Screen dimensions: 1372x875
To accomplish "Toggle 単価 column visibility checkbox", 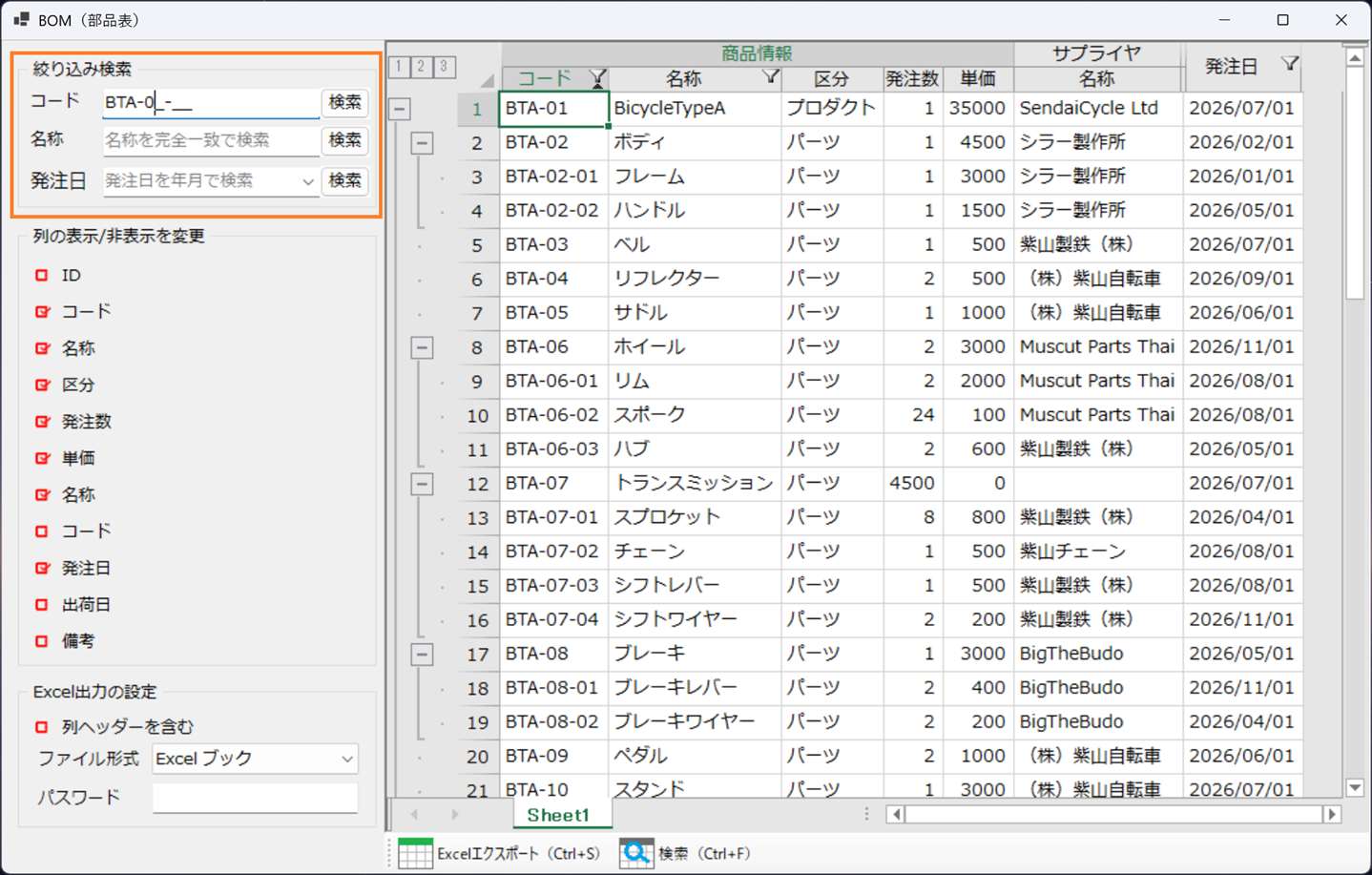I will pyautogui.click(x=42, y=458).
